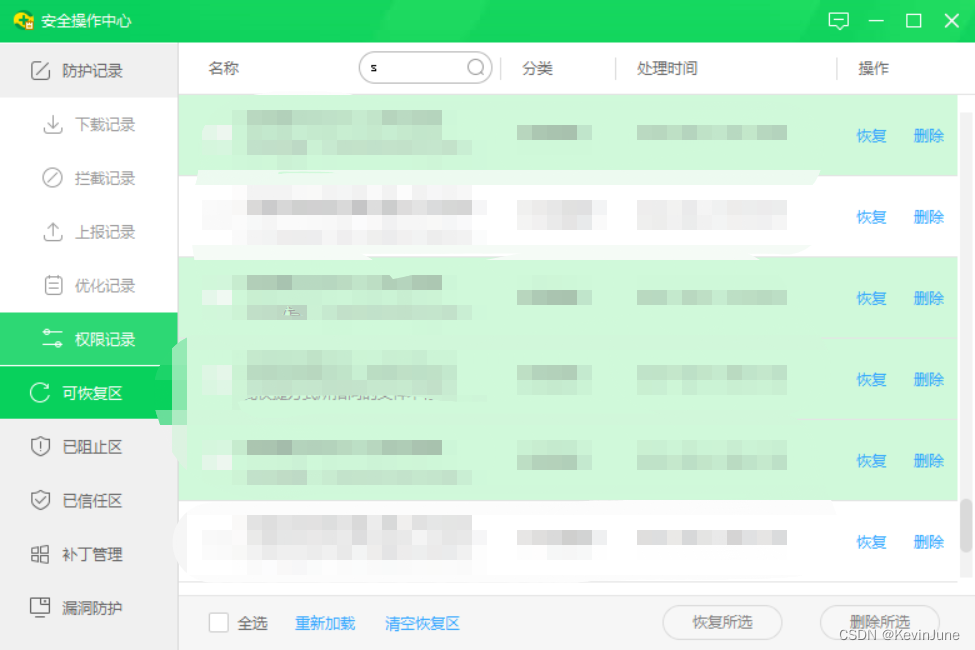The height and width of the screenshot is (650, 975).
Task: Click the 可恢复区 refresh circle icon
Action: pos(40,392)
